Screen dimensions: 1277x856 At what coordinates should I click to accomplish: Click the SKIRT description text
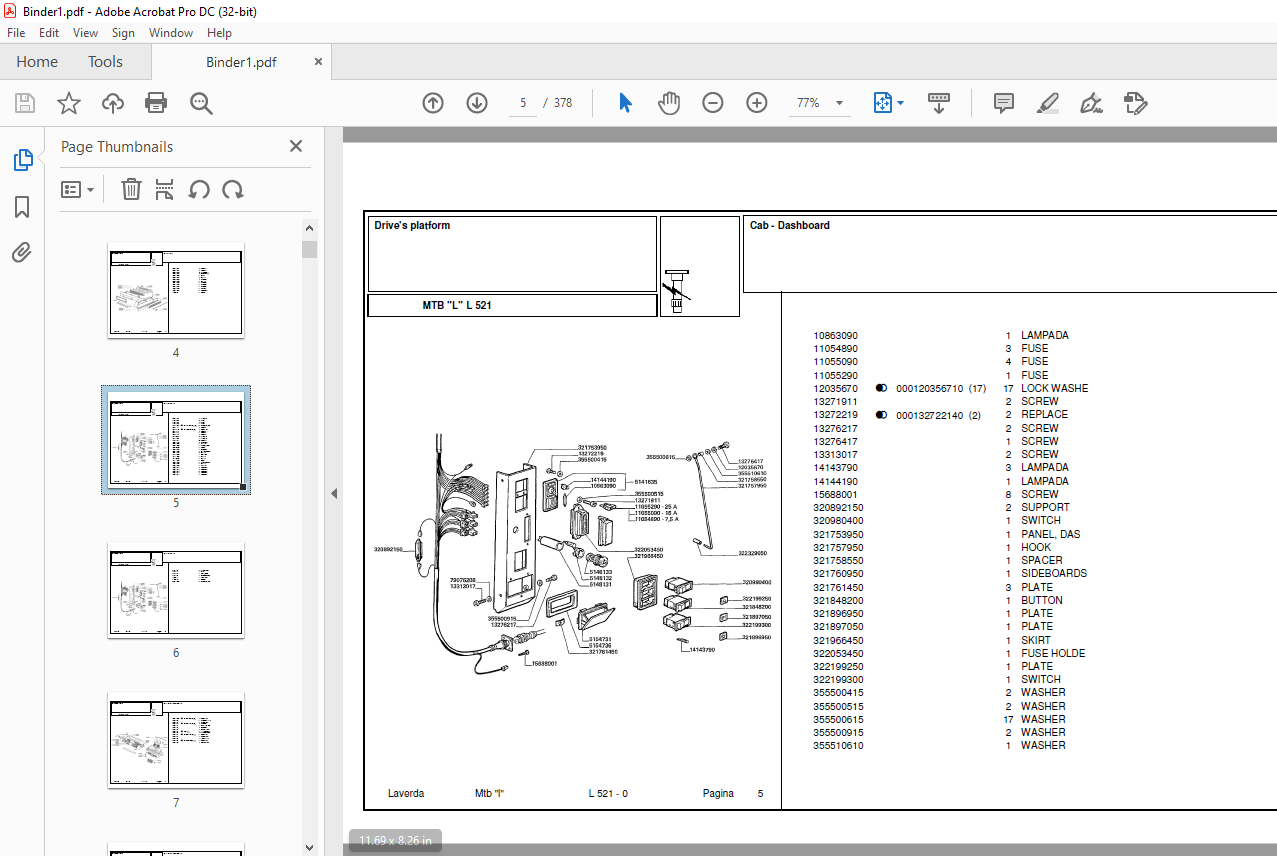tap(1036, 640)
